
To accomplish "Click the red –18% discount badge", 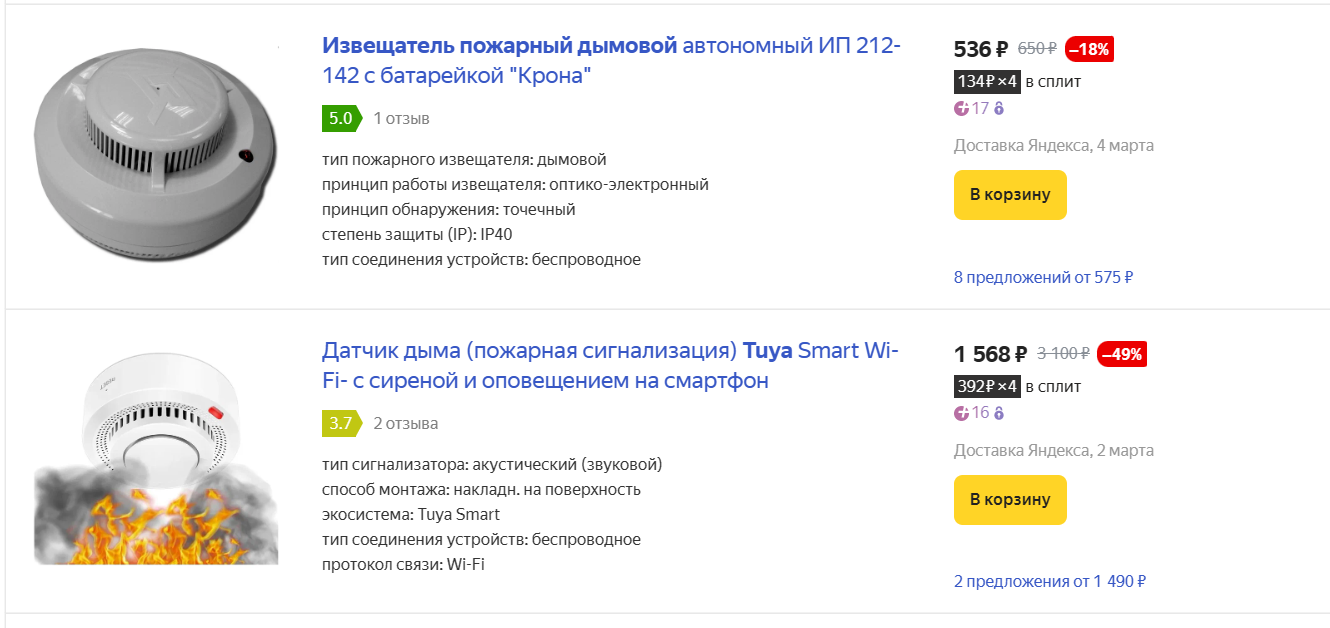I will [x=1089, y=49].
